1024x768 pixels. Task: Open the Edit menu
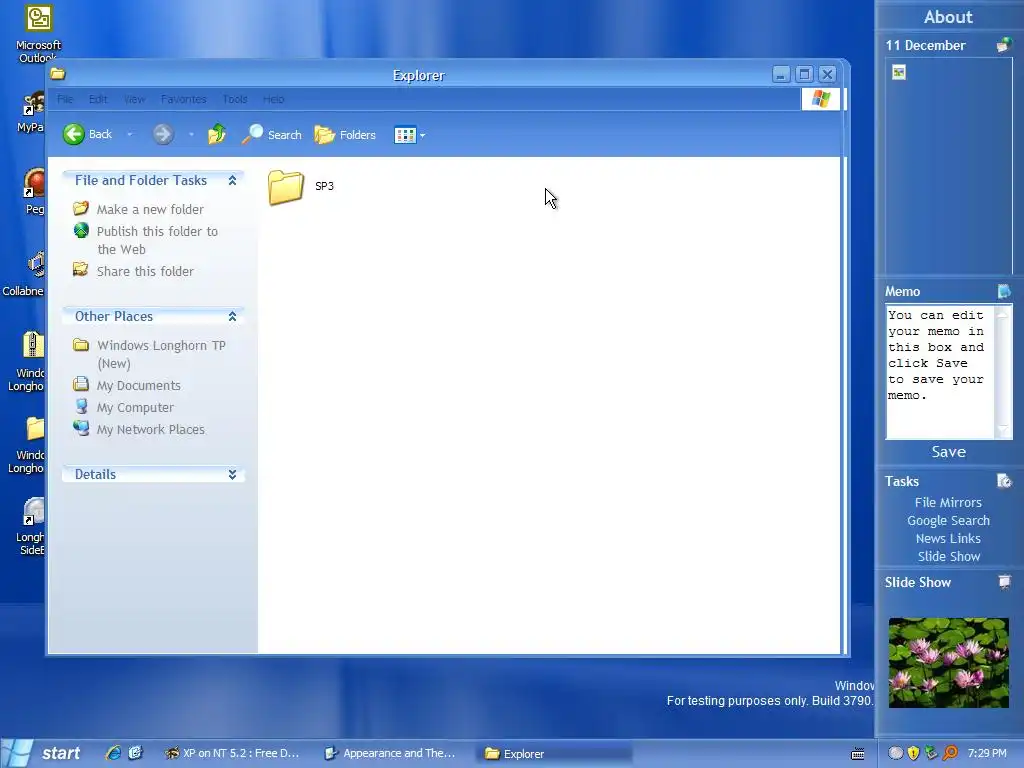[98, 99]
